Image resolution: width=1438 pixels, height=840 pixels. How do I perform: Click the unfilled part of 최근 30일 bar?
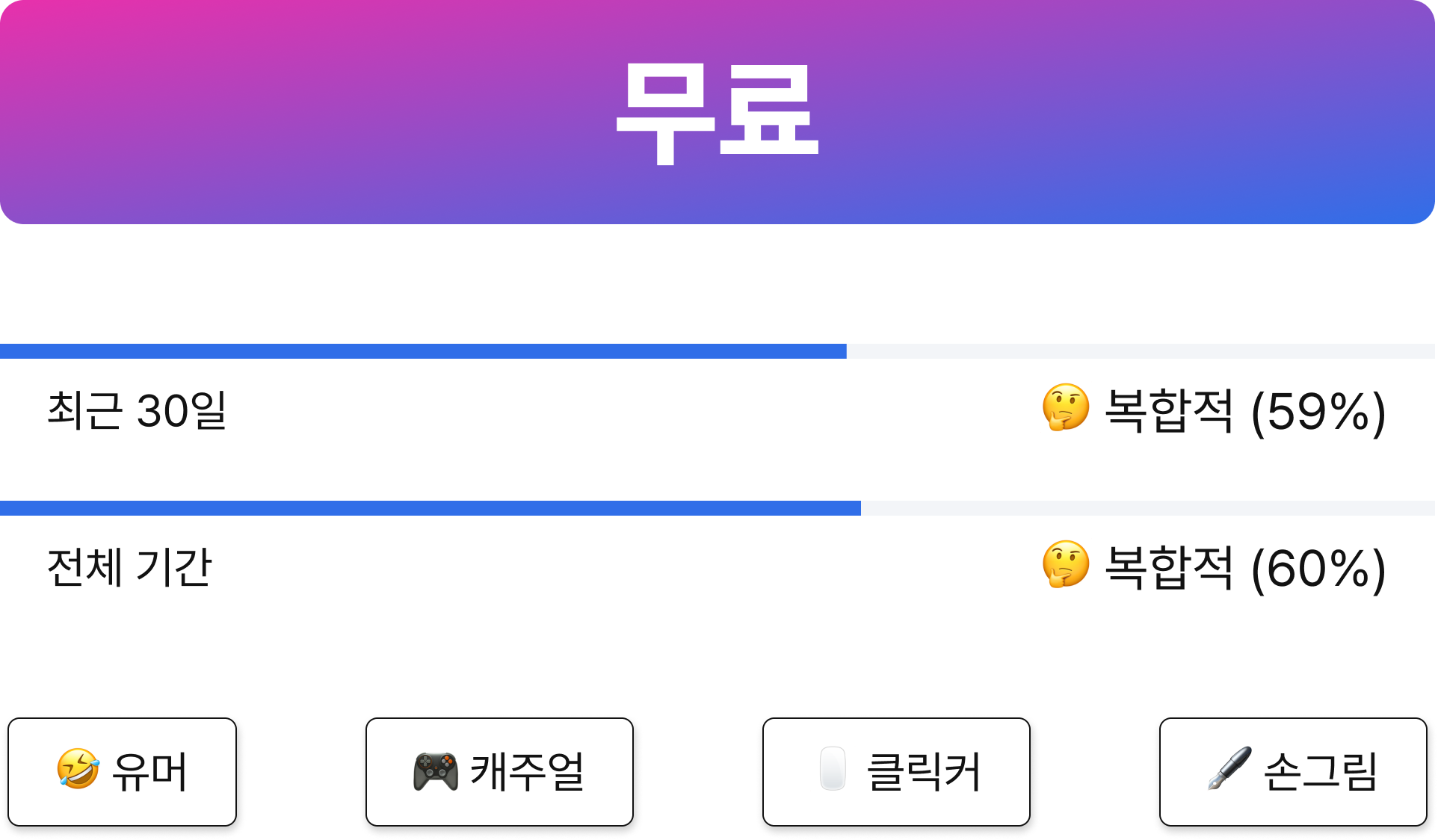(x=1141, y=351)
